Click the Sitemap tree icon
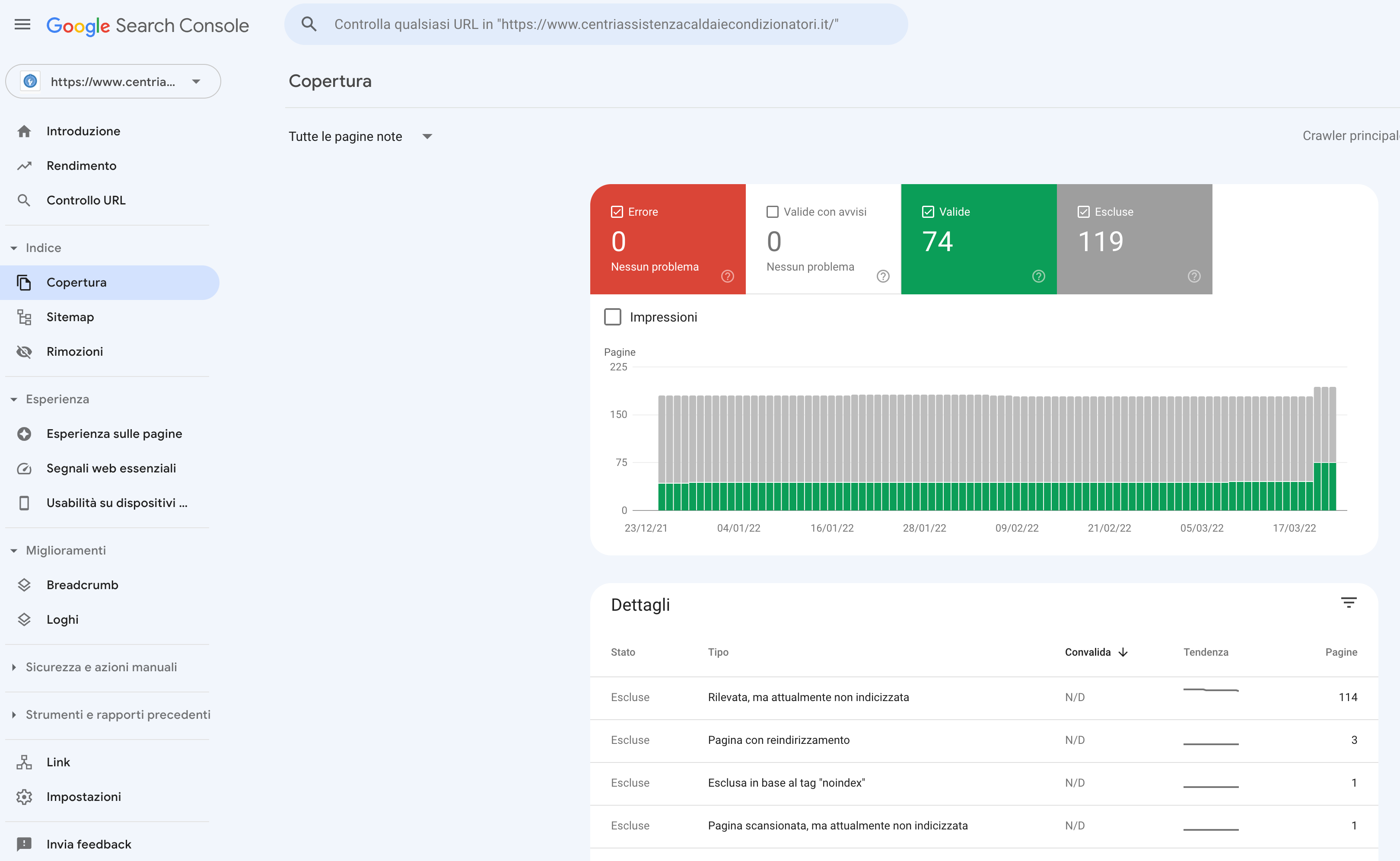 [x=24, y=317]
